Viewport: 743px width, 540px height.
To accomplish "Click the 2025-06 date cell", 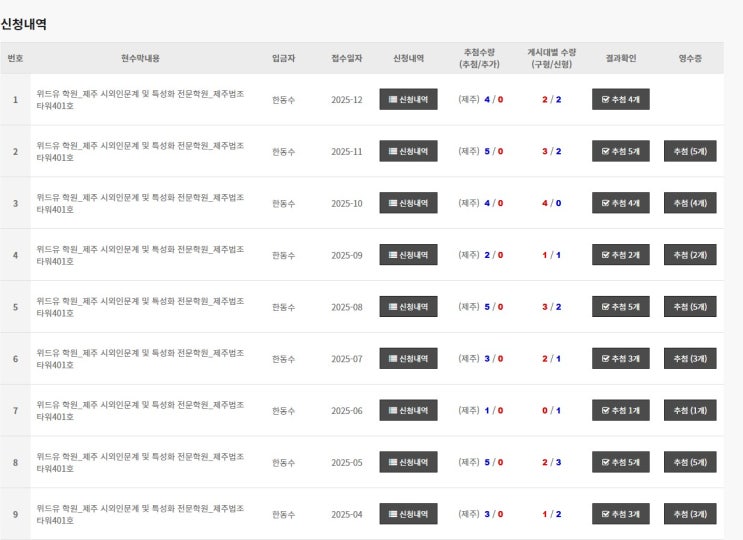I will pyautogui.click(x=347, y=411).
